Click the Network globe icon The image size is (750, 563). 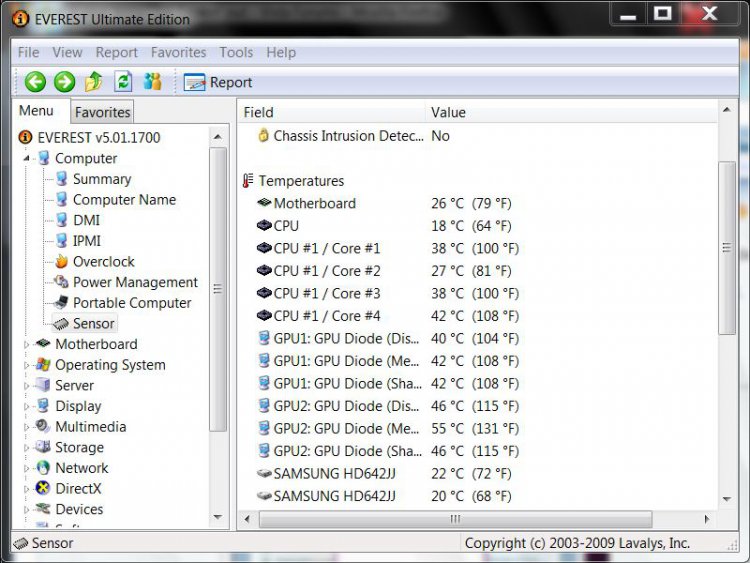(x=43, y=467)
